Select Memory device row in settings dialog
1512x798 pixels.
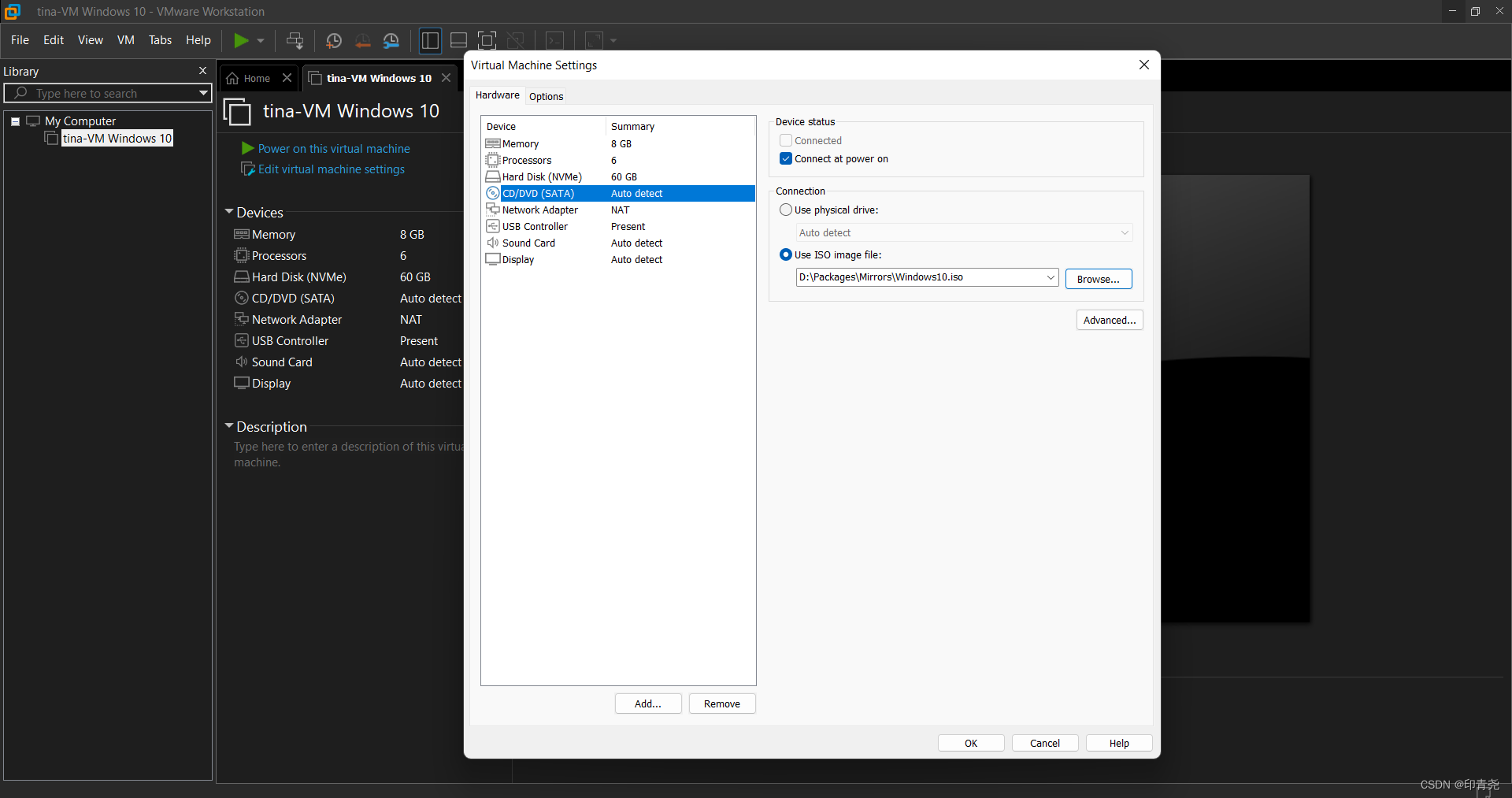click(x=619, y=143)
